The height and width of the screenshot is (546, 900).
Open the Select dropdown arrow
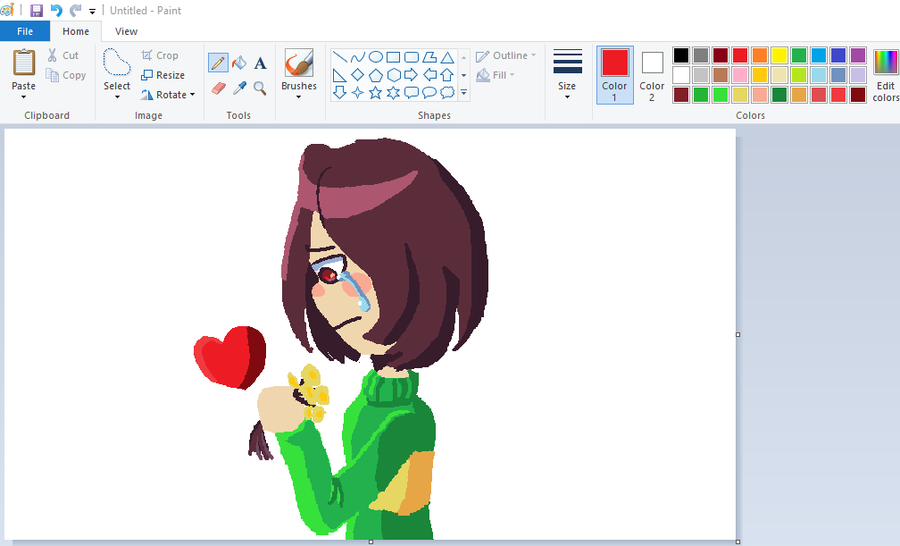click(x=117, y=97)
